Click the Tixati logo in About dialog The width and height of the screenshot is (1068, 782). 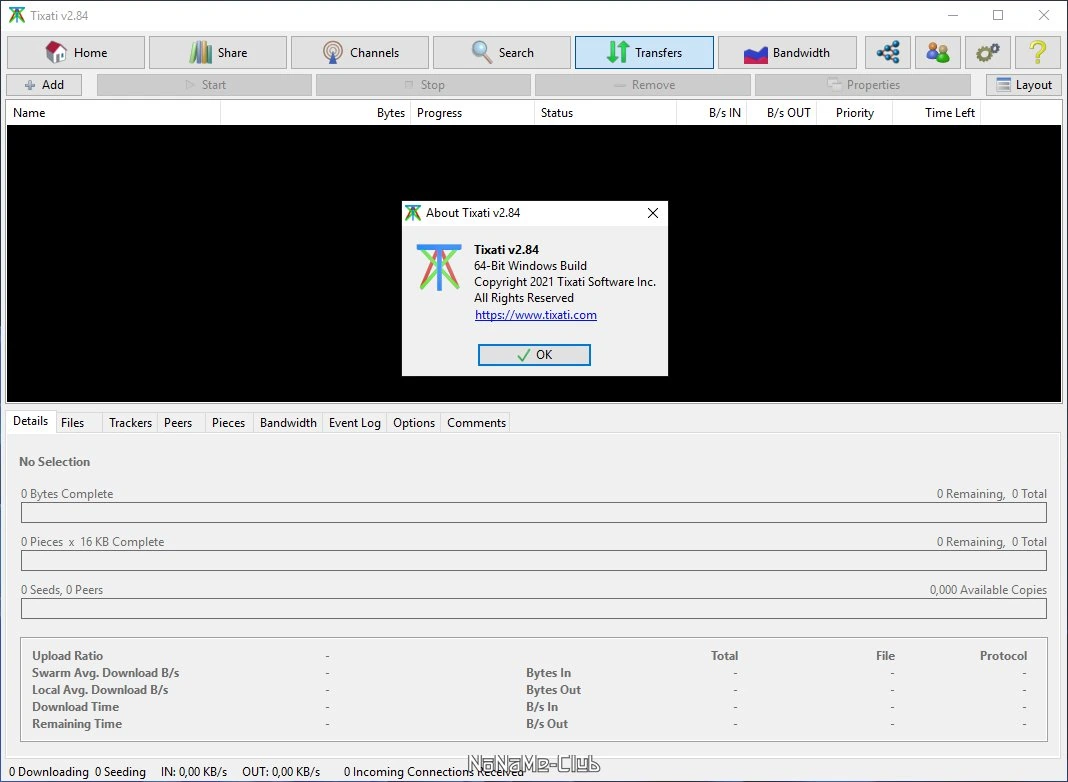439,267
